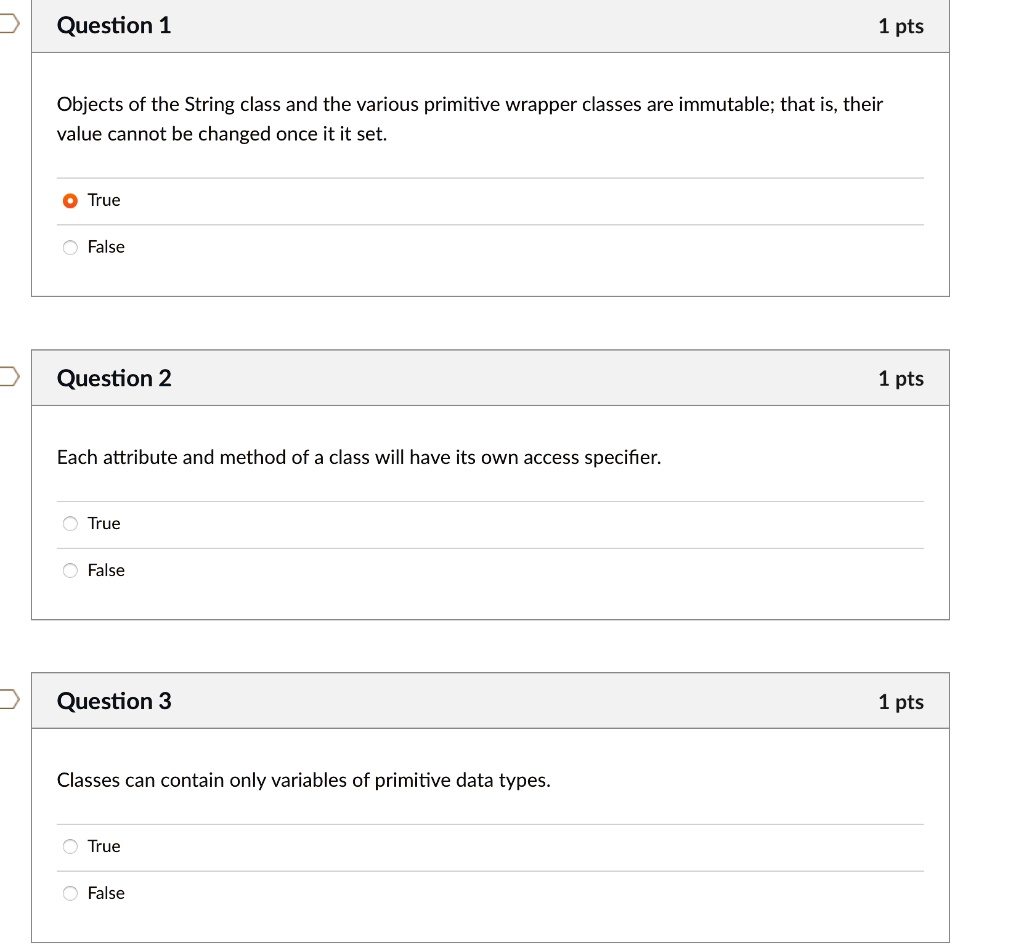Viewport: 1024px width, 950px height.
Task: Click the 1 pts label on Question 3
Action: (903, 701)
